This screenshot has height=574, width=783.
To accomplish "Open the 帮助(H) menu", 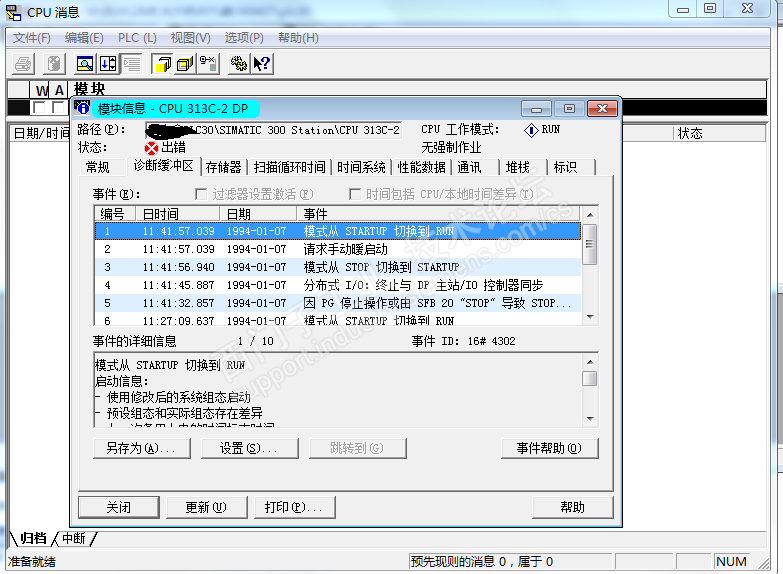I will point(298,38).
